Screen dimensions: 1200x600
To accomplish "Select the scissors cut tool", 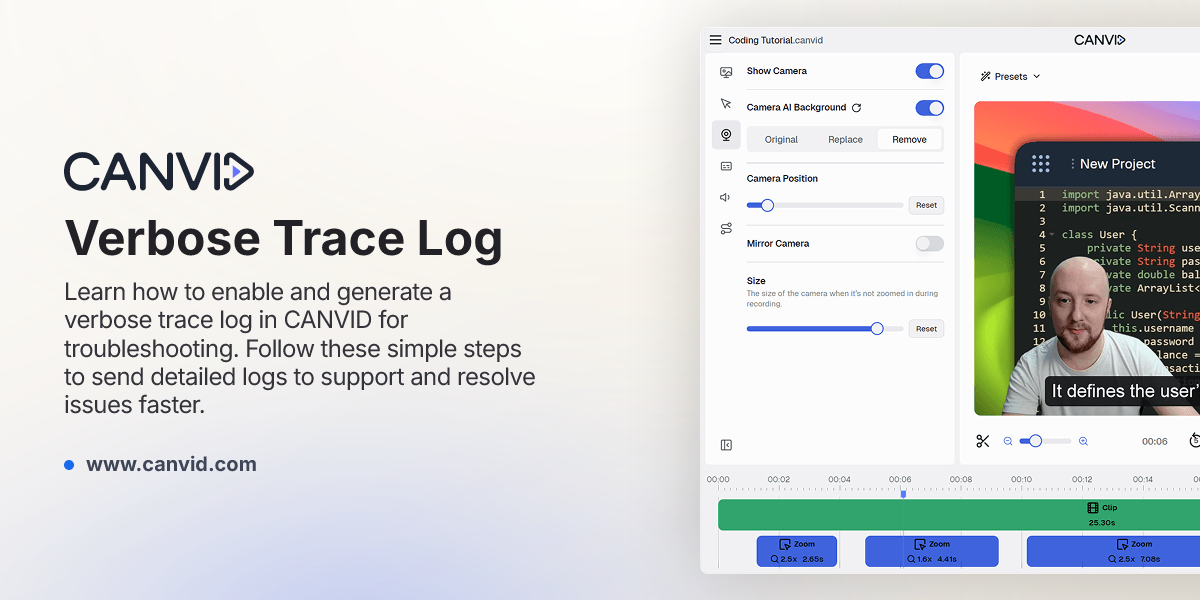I will 983,441.
